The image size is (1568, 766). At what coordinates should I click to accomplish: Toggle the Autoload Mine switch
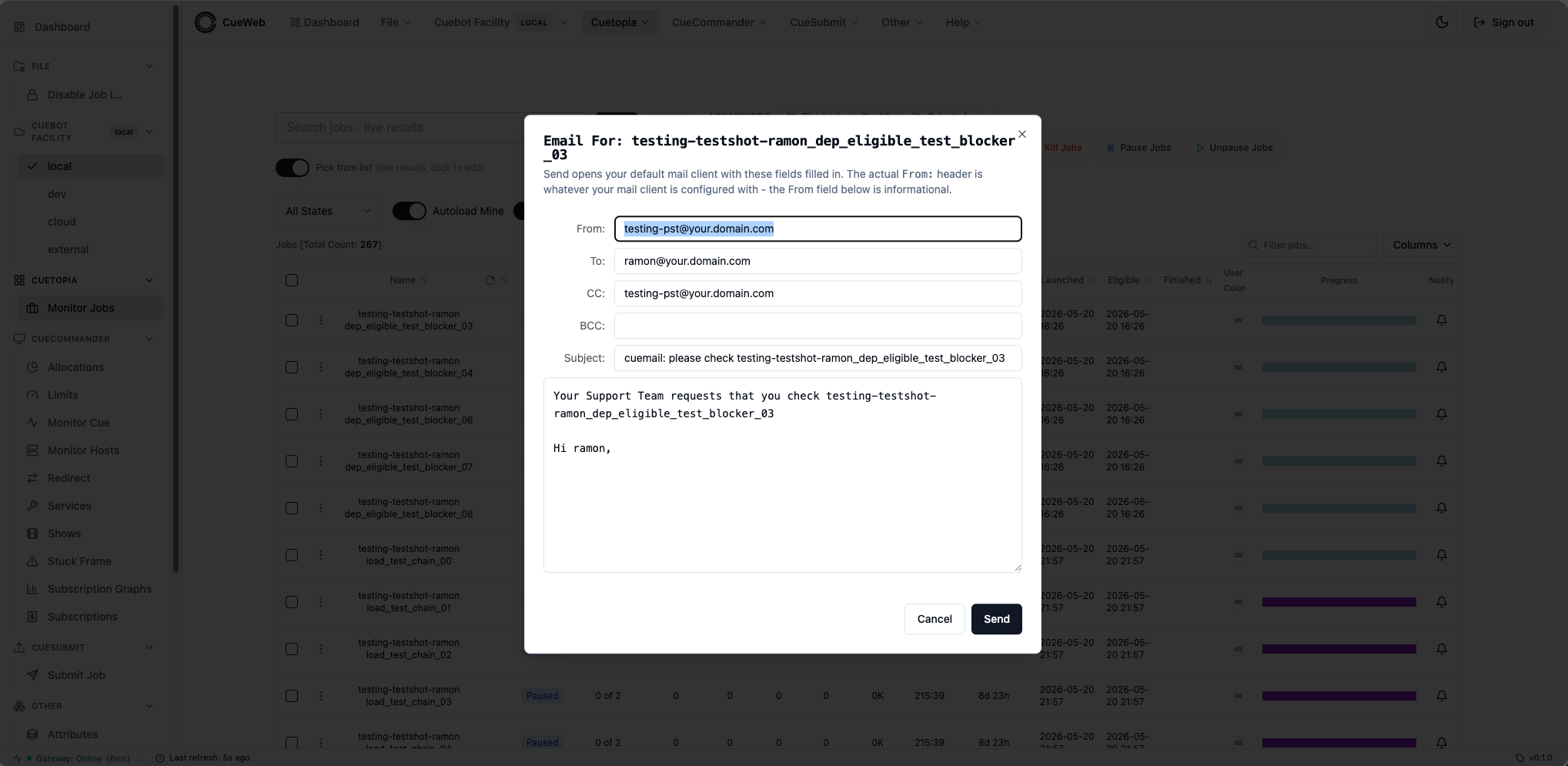pos(410,211)
